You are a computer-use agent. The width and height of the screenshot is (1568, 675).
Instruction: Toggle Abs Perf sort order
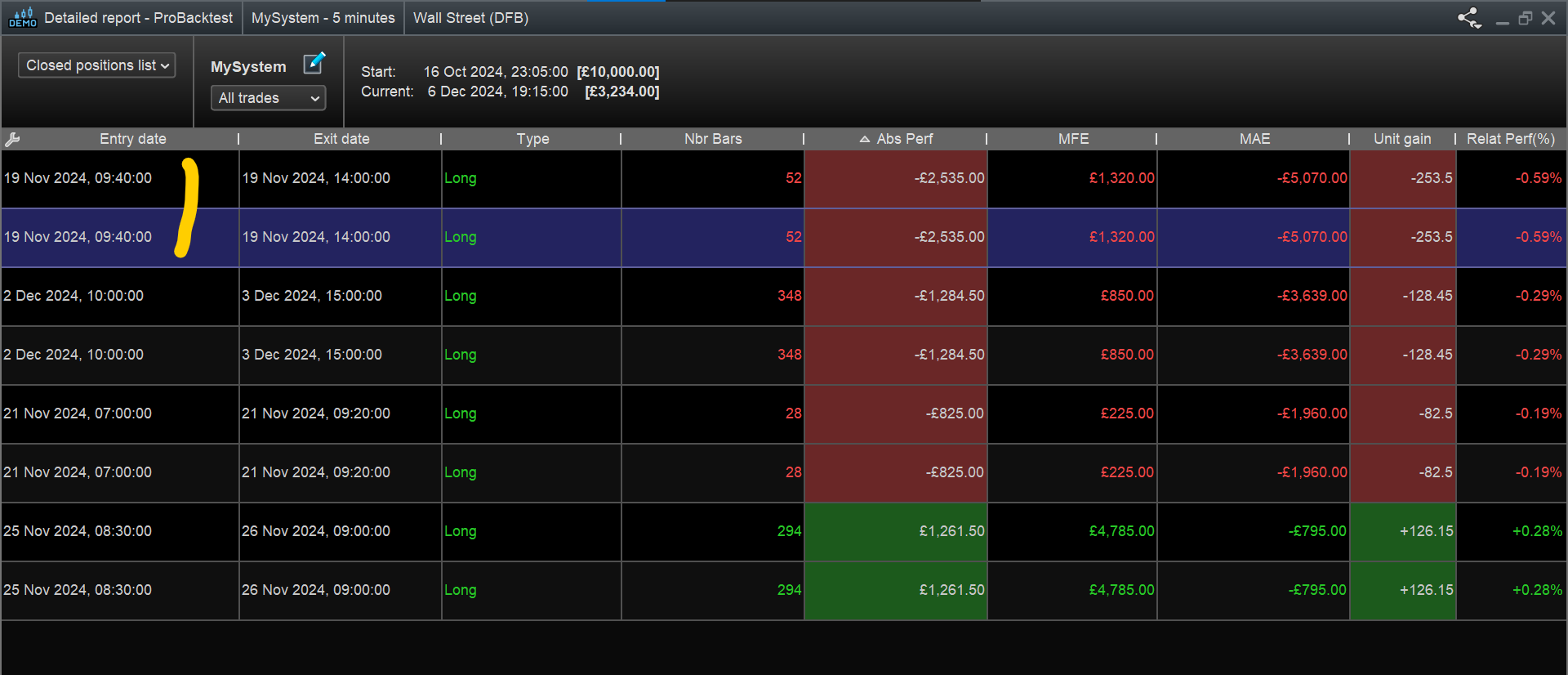pyautogui.click(x=897, y=139)
